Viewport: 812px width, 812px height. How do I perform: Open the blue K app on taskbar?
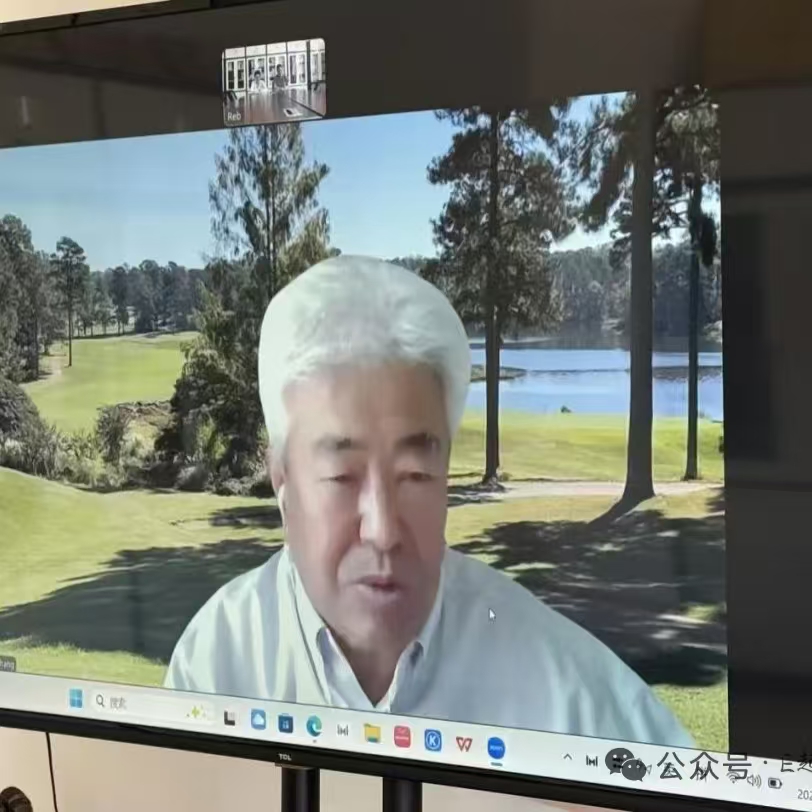(433, 740)
